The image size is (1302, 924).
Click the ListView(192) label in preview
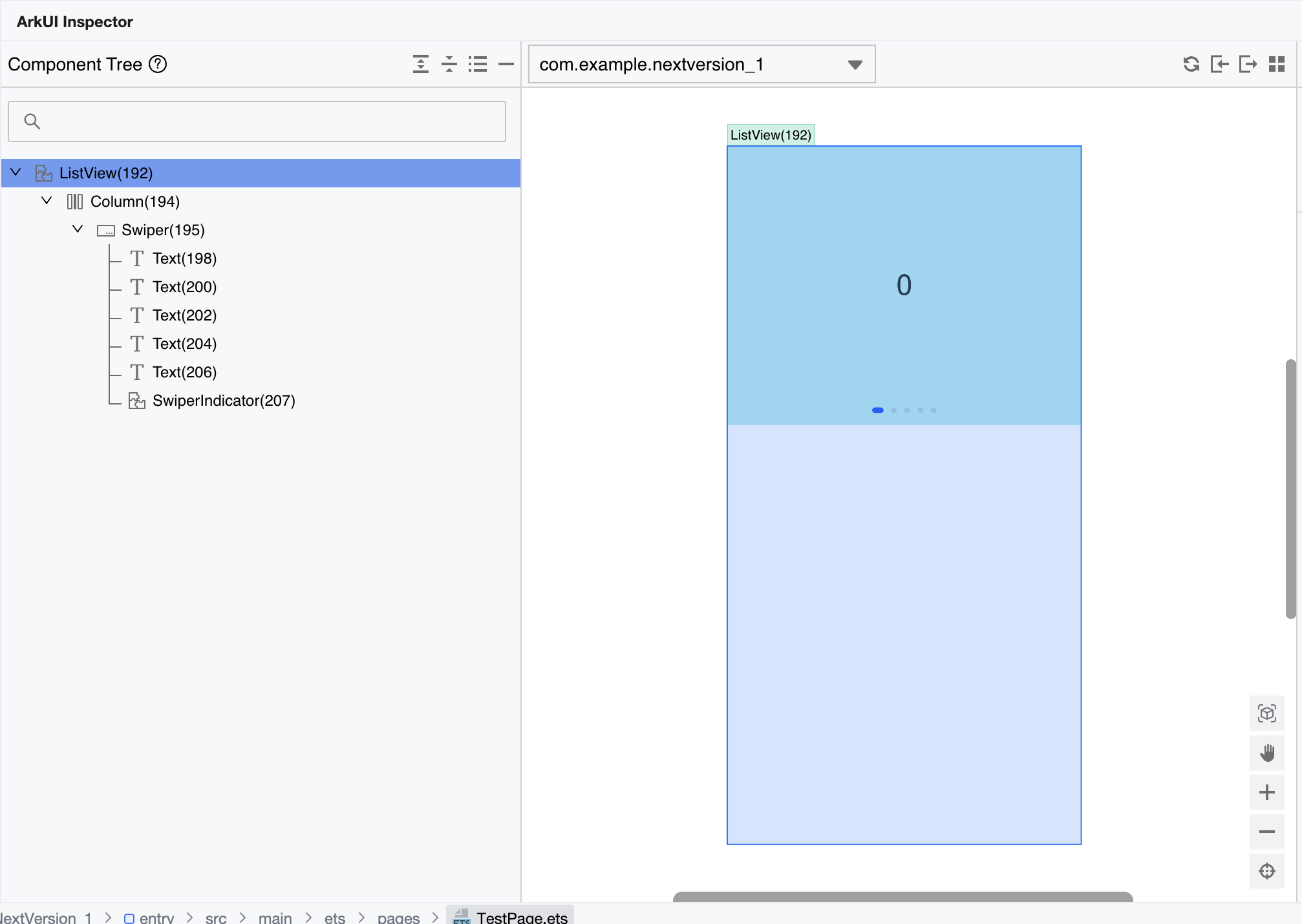[x=771, y=135]
